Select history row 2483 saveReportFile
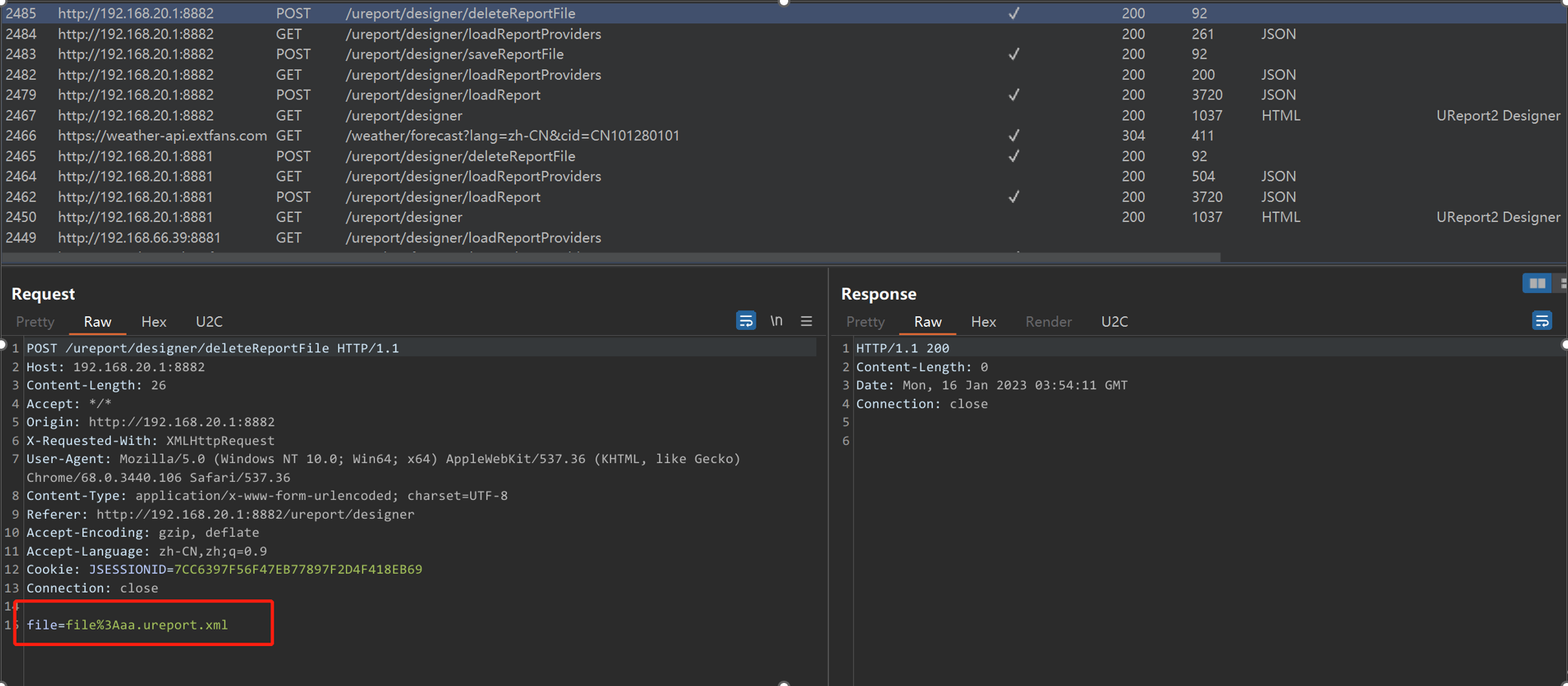The height and width of the screenshot is (686, 1568). click(784, 54)
